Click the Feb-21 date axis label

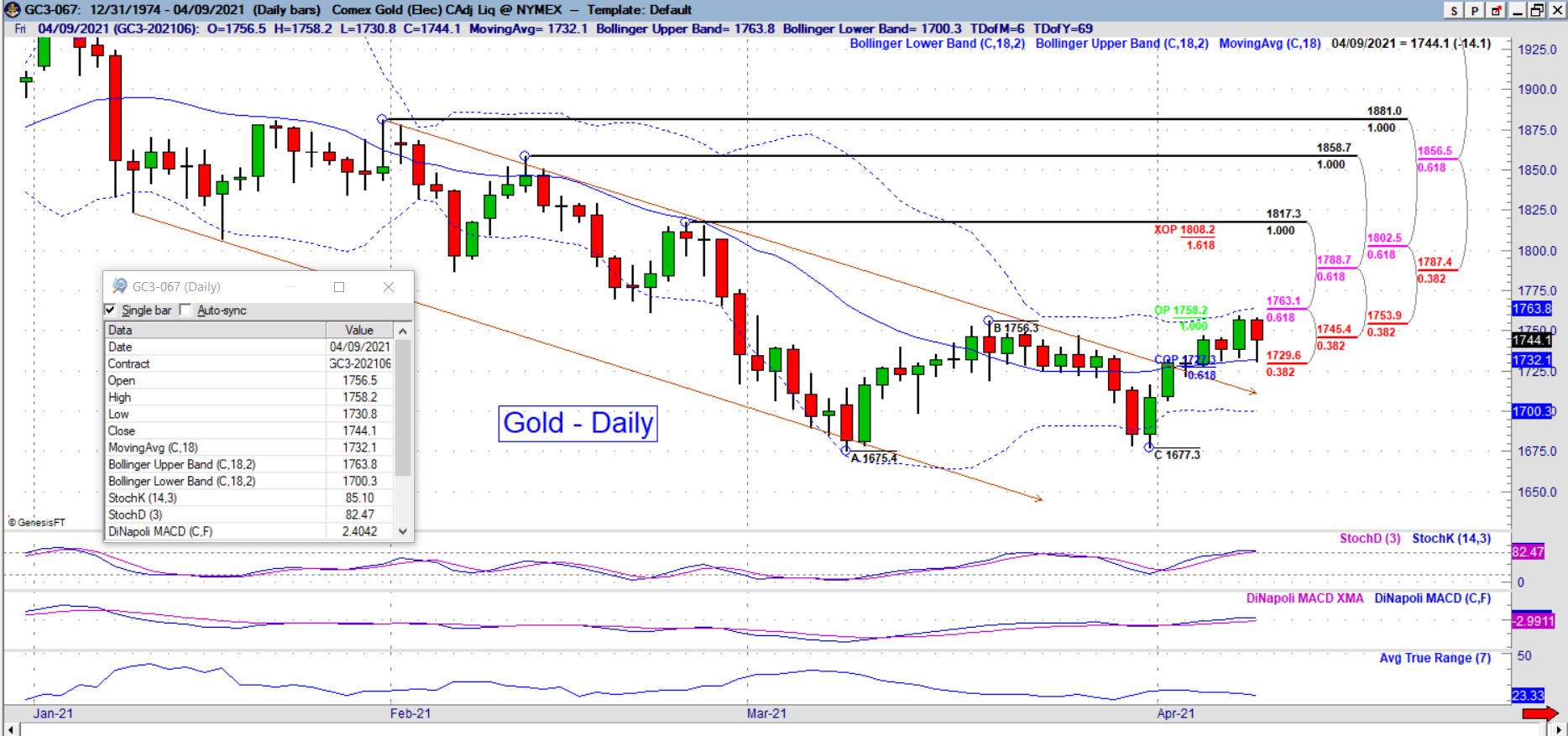pos(410,713)
